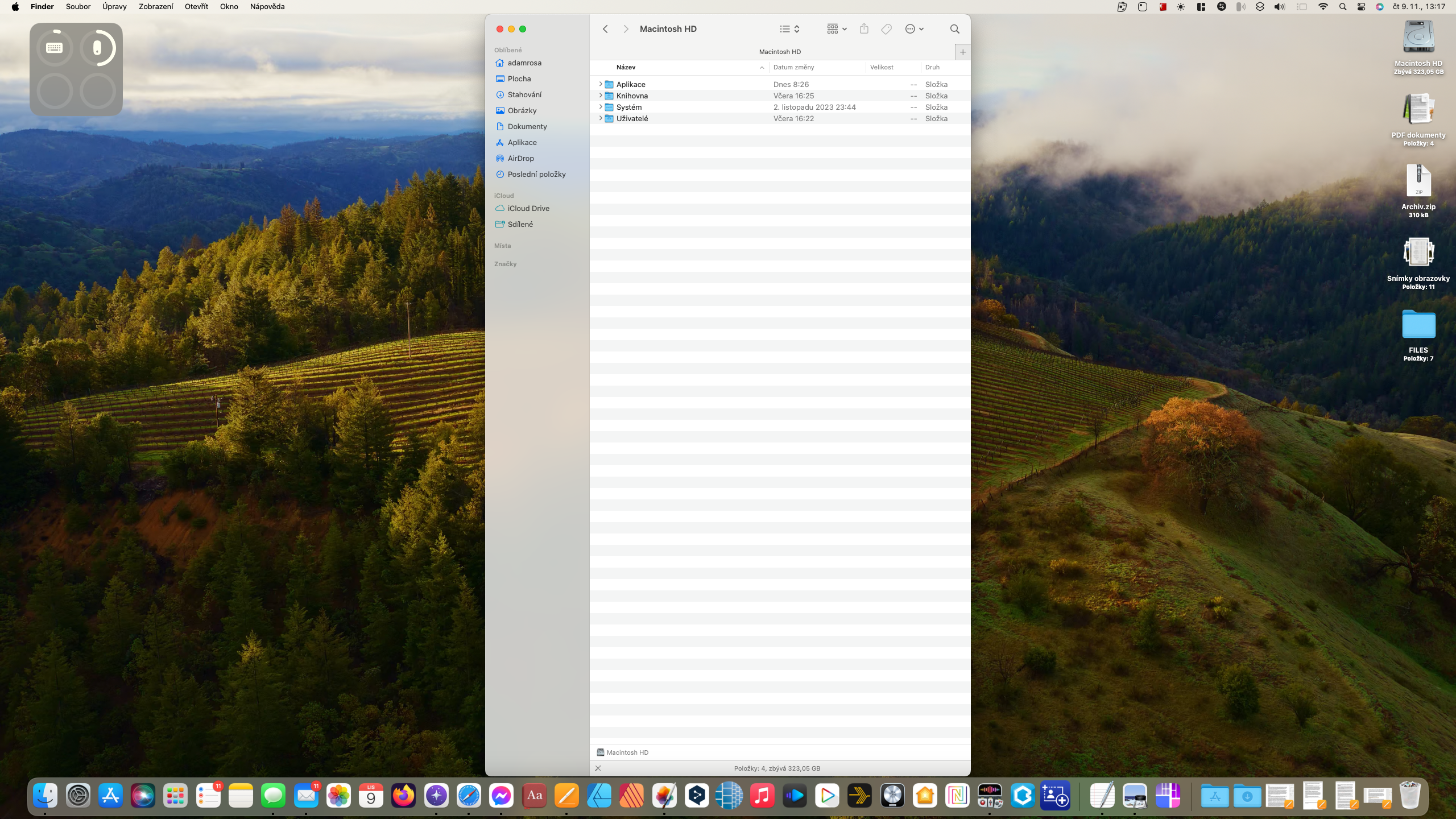Viewport: 1456px width, 819px height.
Task: Hide the path bar using X icon
Action: click(598, 768)
